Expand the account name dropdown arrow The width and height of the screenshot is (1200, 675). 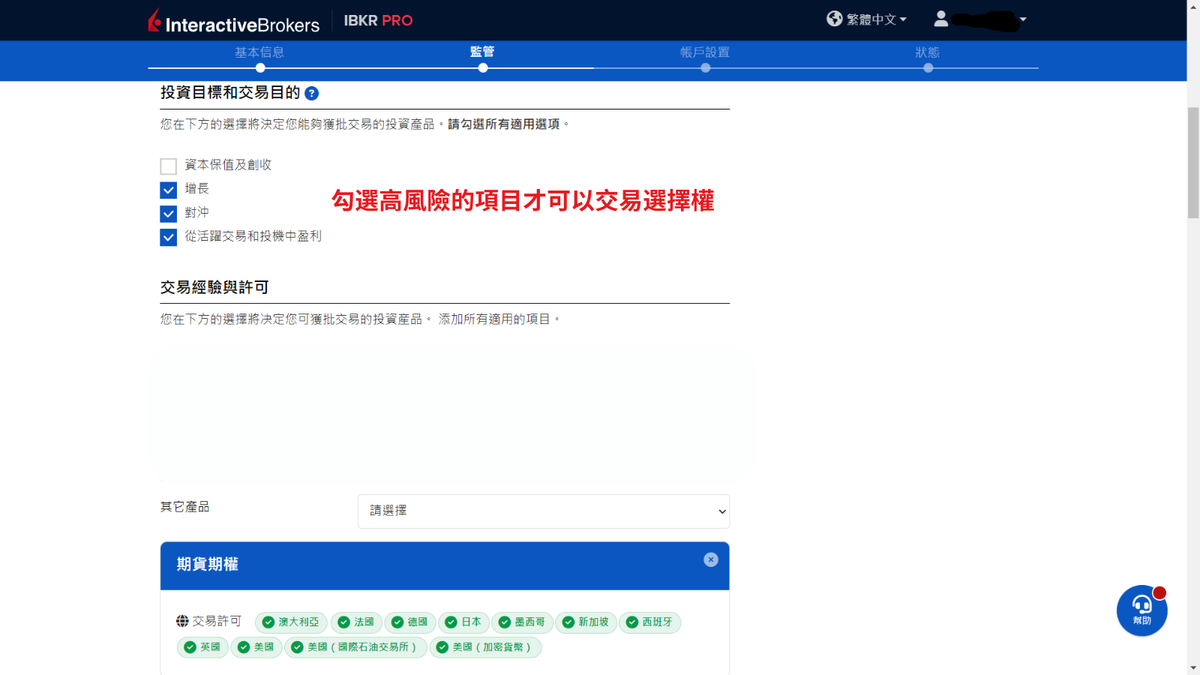pyautogui.click(x=1022, y=18)
